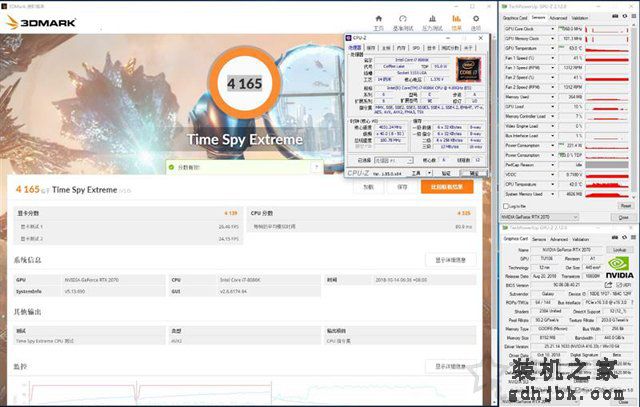
Task: Click refresh icon in lower GPU-Z window
Action: tap(624, 237)
